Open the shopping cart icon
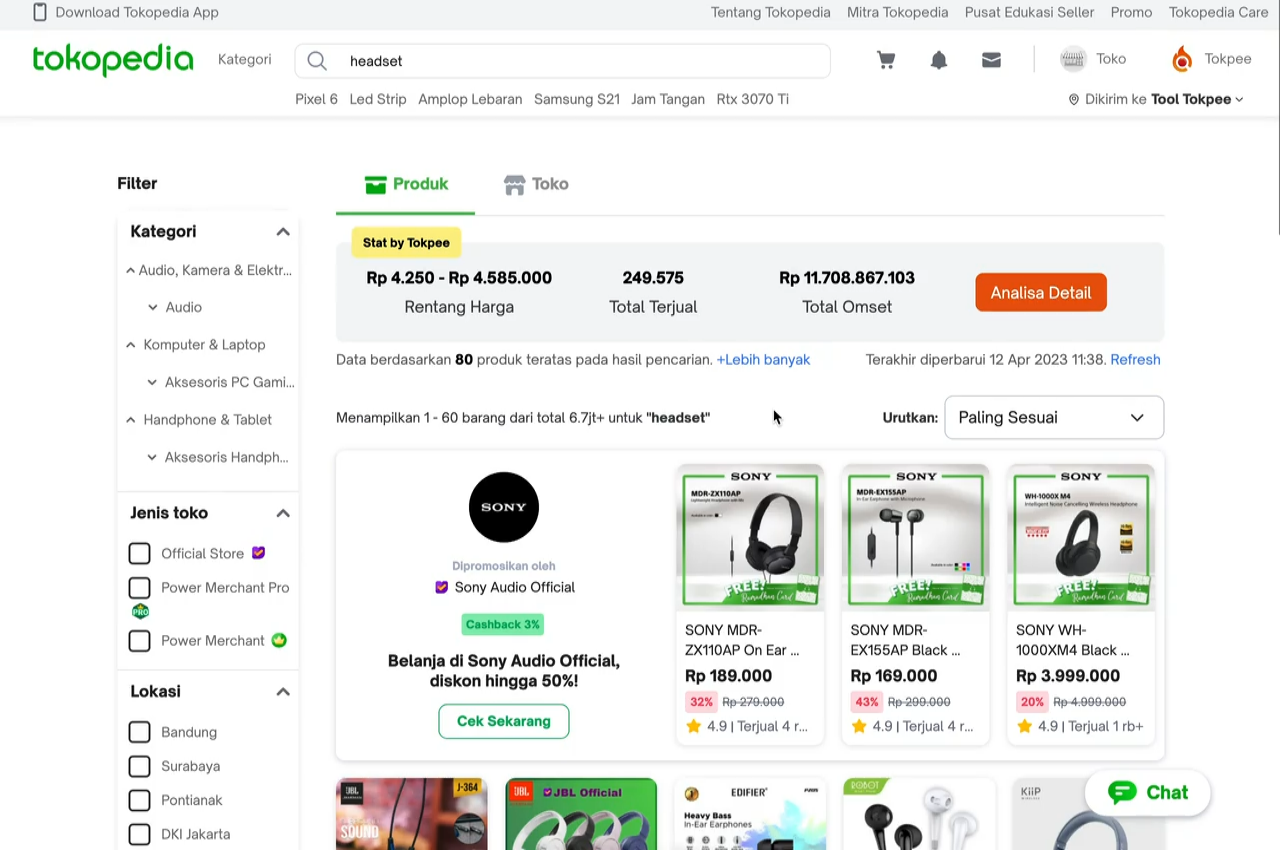The height and width of the screenshot is (850, 1280). (x=886, y=60)
